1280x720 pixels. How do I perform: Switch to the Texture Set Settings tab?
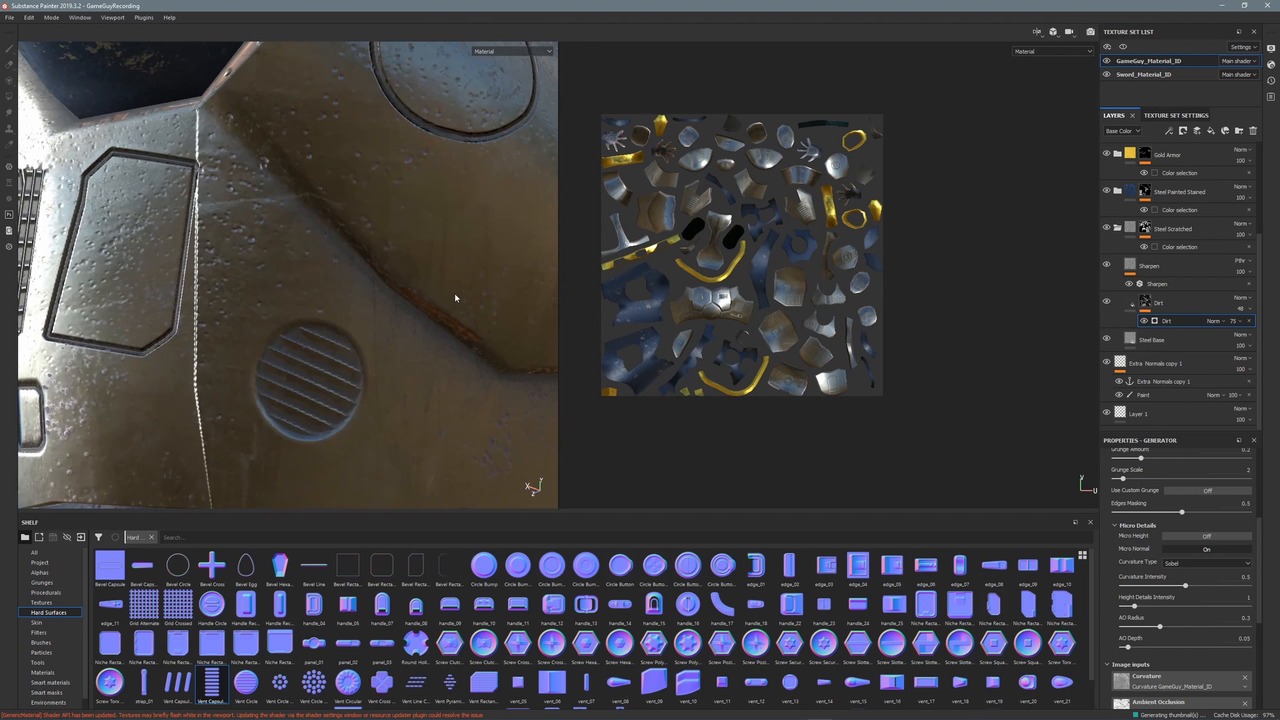(x=1176, y=115)
